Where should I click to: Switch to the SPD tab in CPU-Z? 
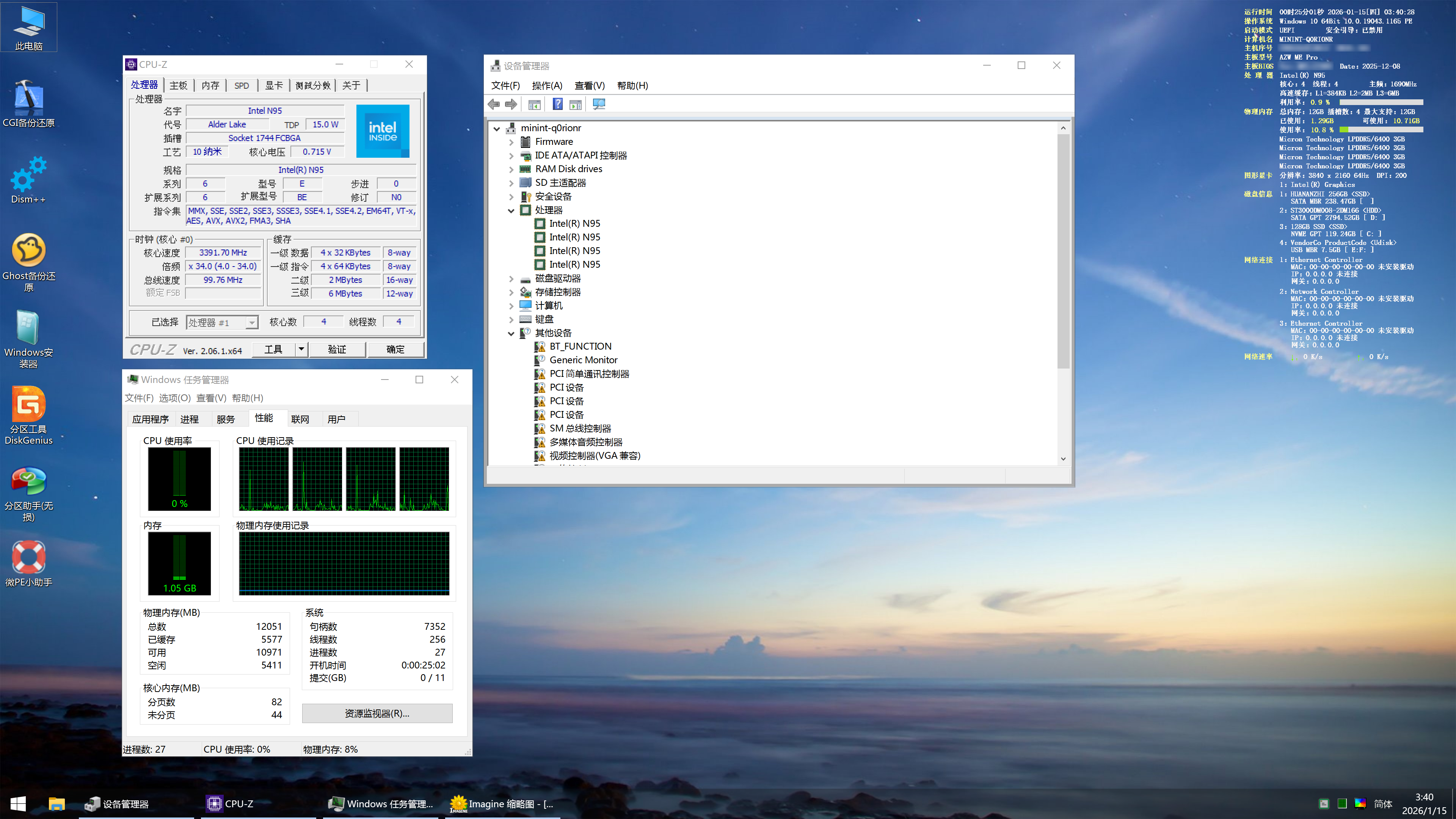pos(242,85)
